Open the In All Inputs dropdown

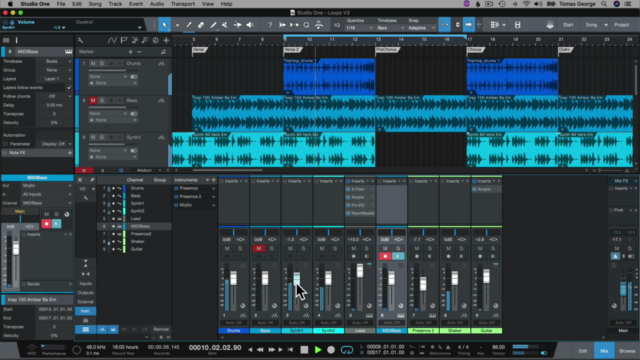47,194
